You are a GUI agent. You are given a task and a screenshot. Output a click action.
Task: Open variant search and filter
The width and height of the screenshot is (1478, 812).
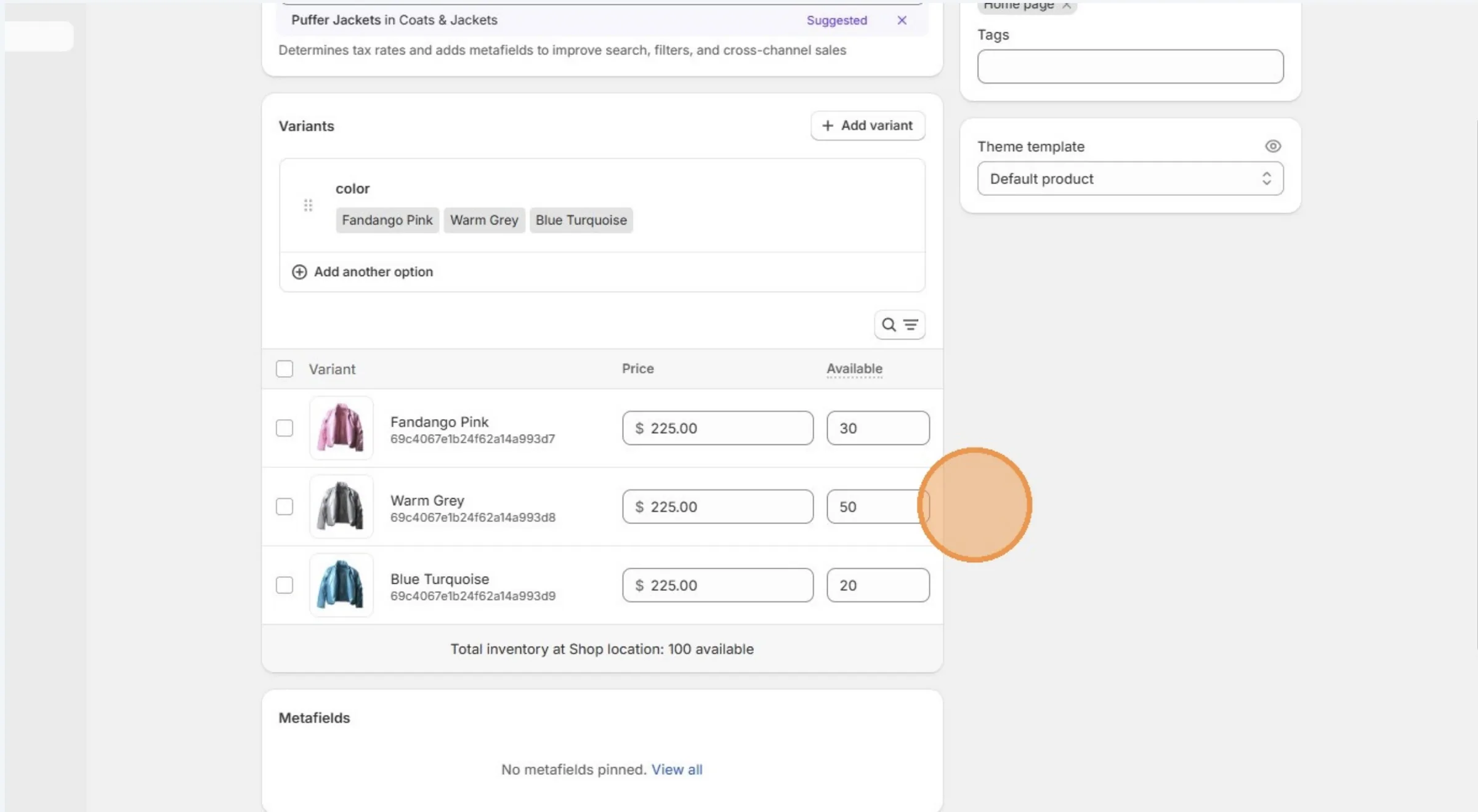(900, 324)
